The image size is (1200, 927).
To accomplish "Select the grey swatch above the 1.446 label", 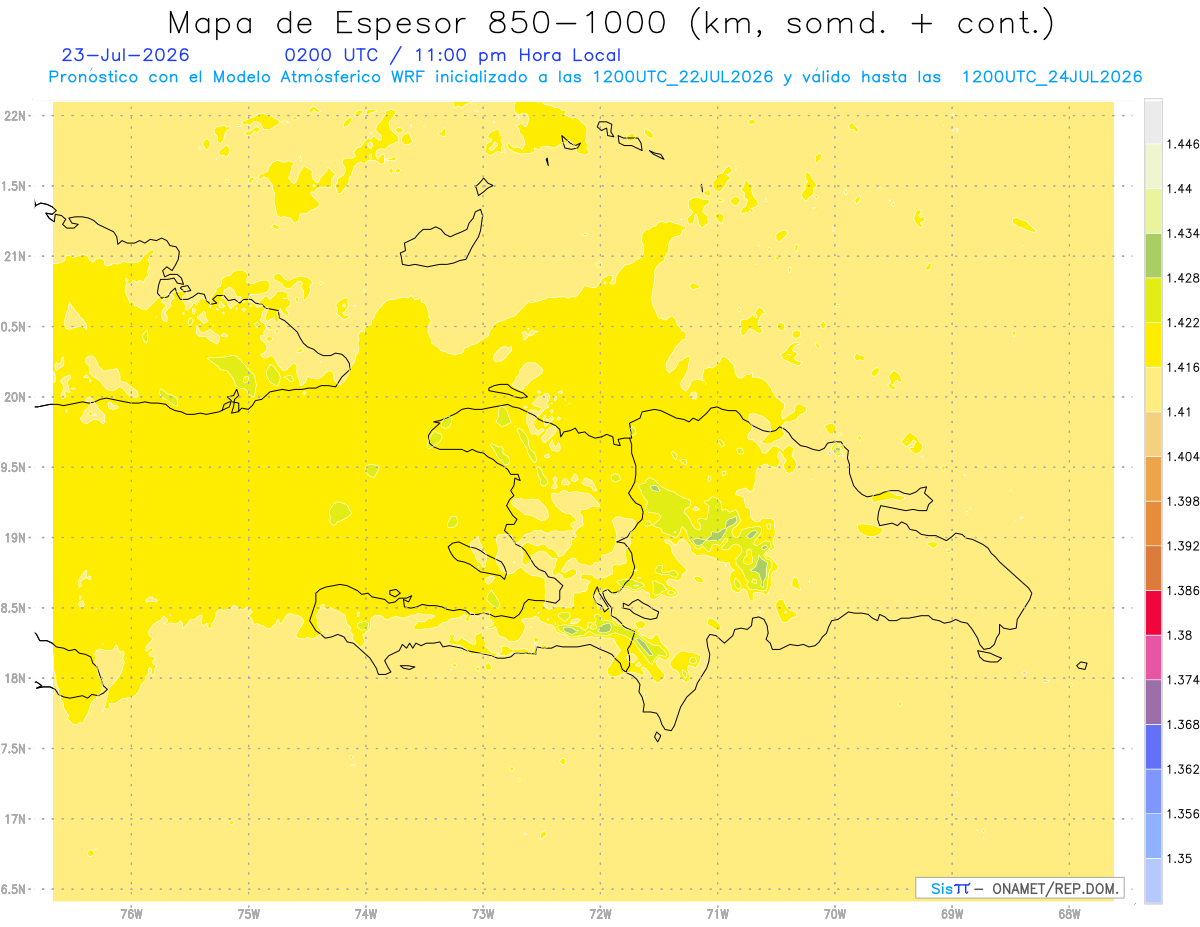I will [x=1153, y=121].
